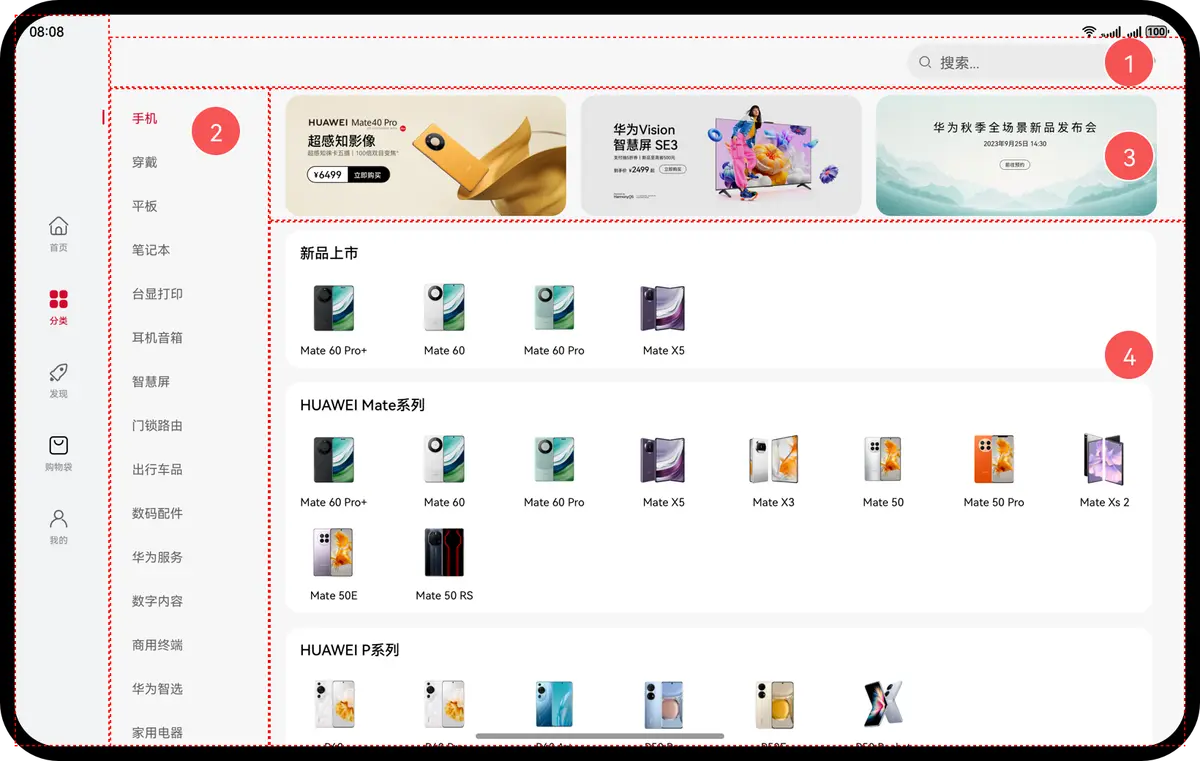Open Mate 60 Pro under 新品上市
1200x761 pixels.
pyautogui.click(x=554, y=320)
